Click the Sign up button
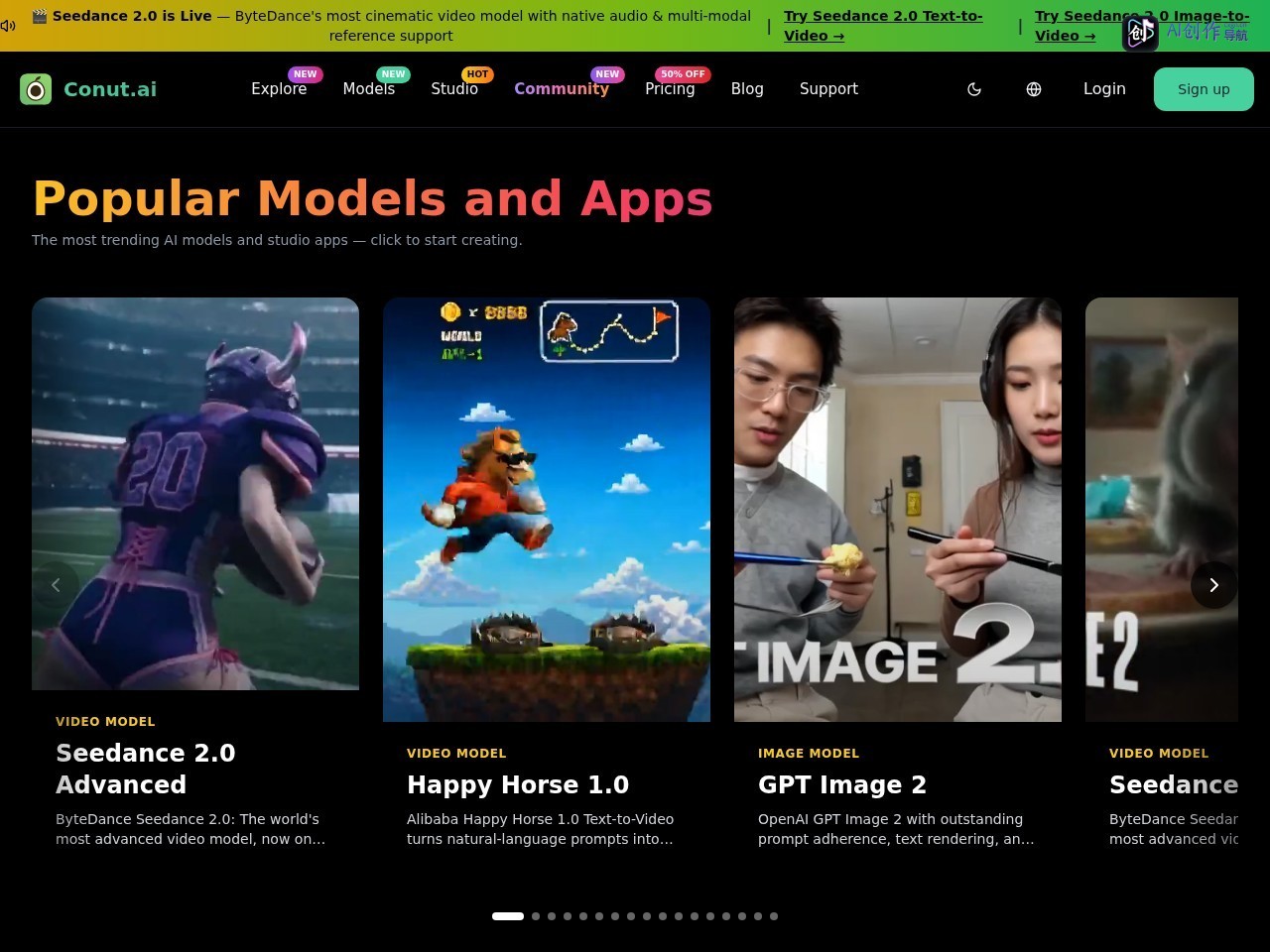This screenshot has width=1270, height=952. (x=1204, y=89)
